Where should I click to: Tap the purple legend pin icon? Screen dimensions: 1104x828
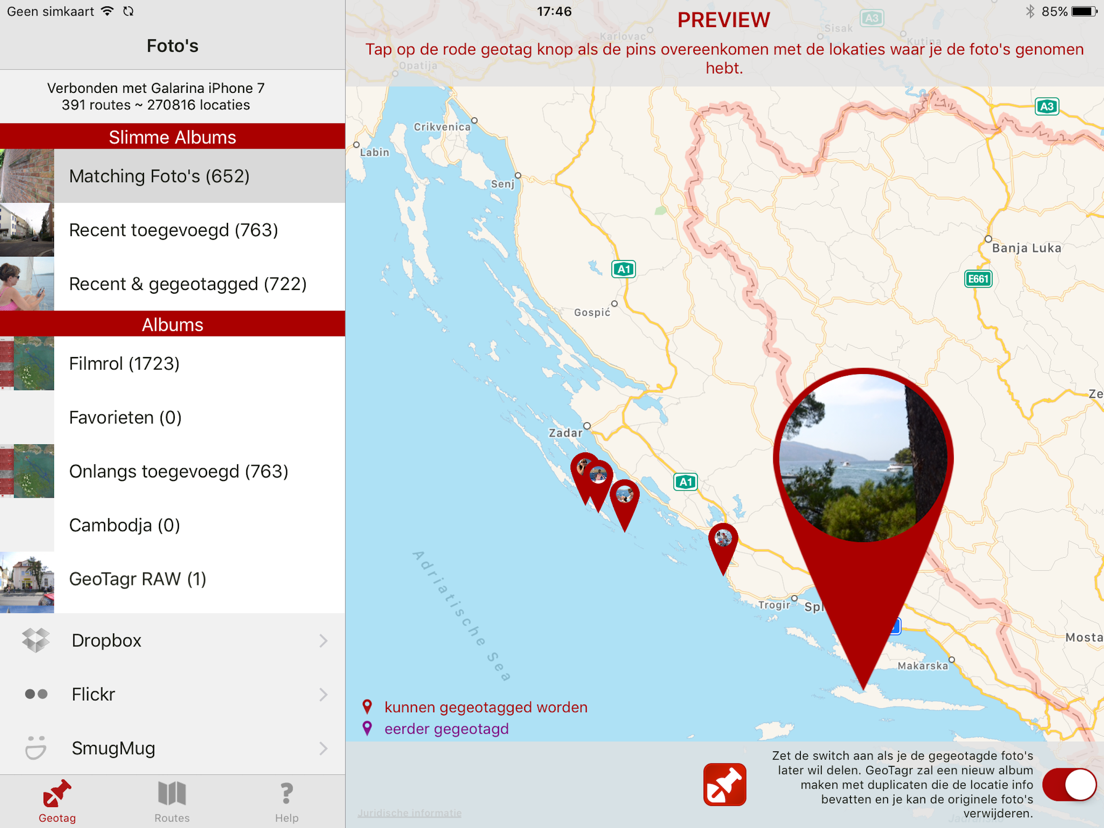367,729
